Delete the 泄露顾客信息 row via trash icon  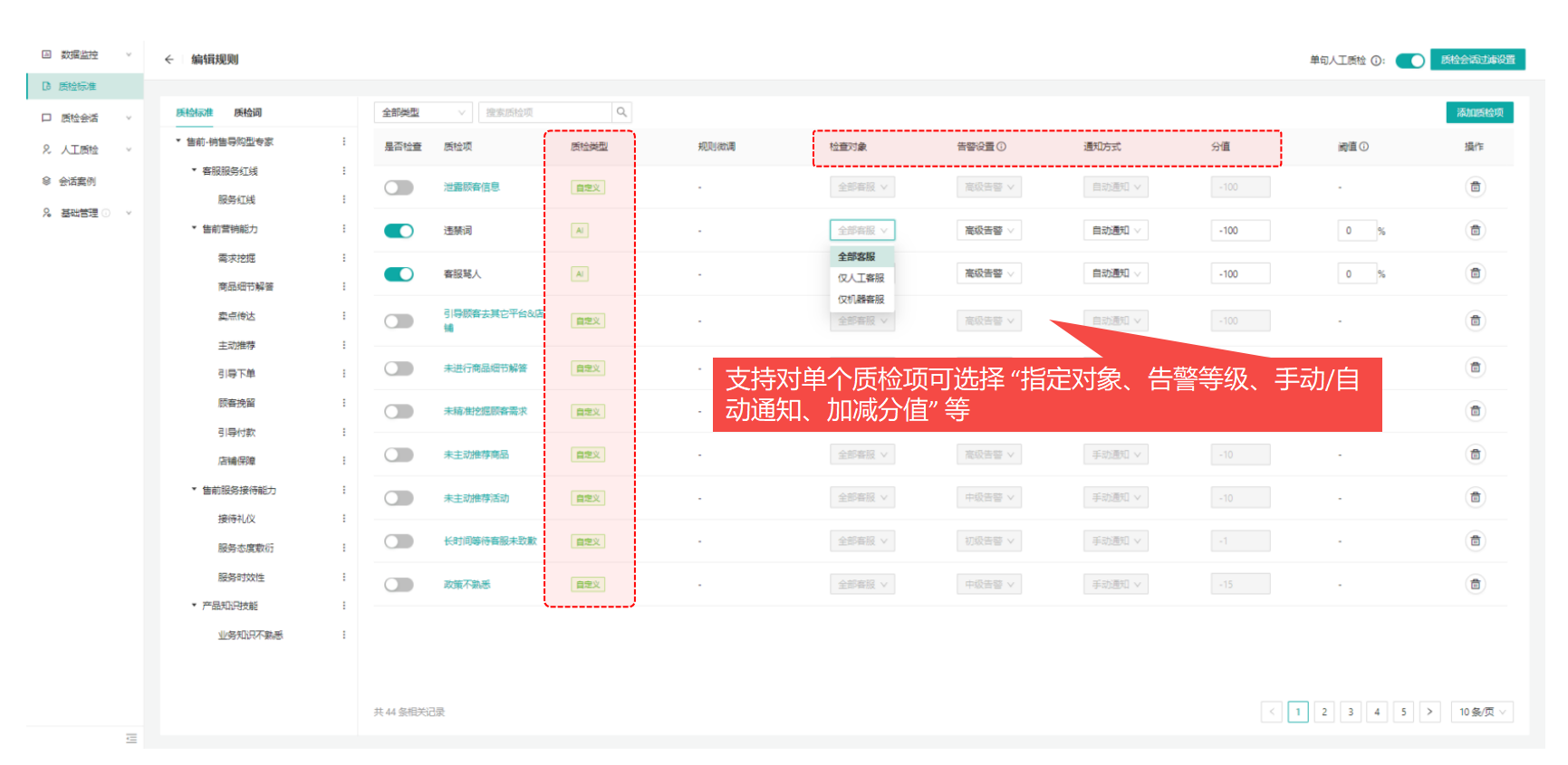tap(1475, 187)
